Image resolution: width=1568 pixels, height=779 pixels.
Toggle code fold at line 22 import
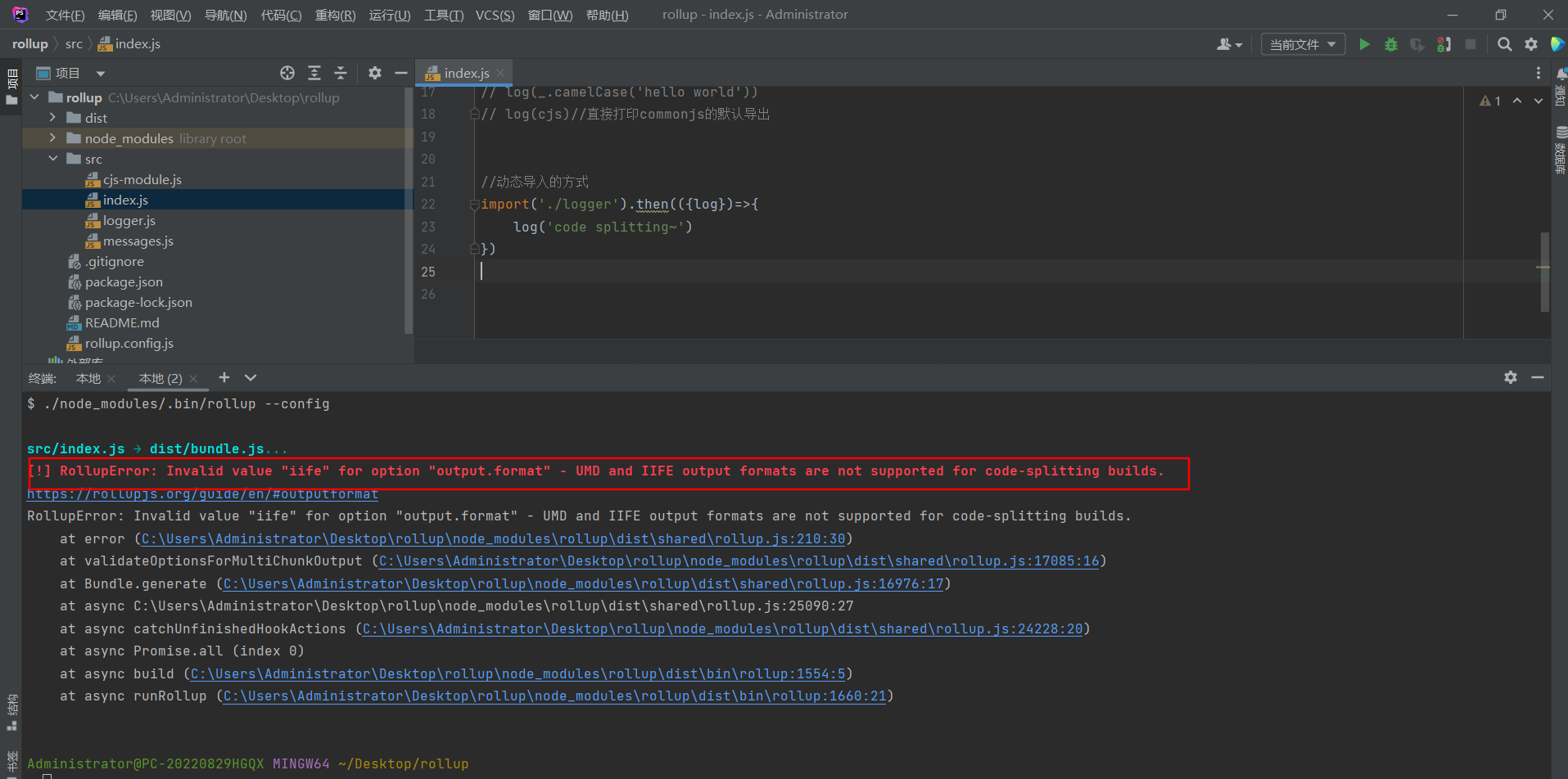[x=474, y=205]
